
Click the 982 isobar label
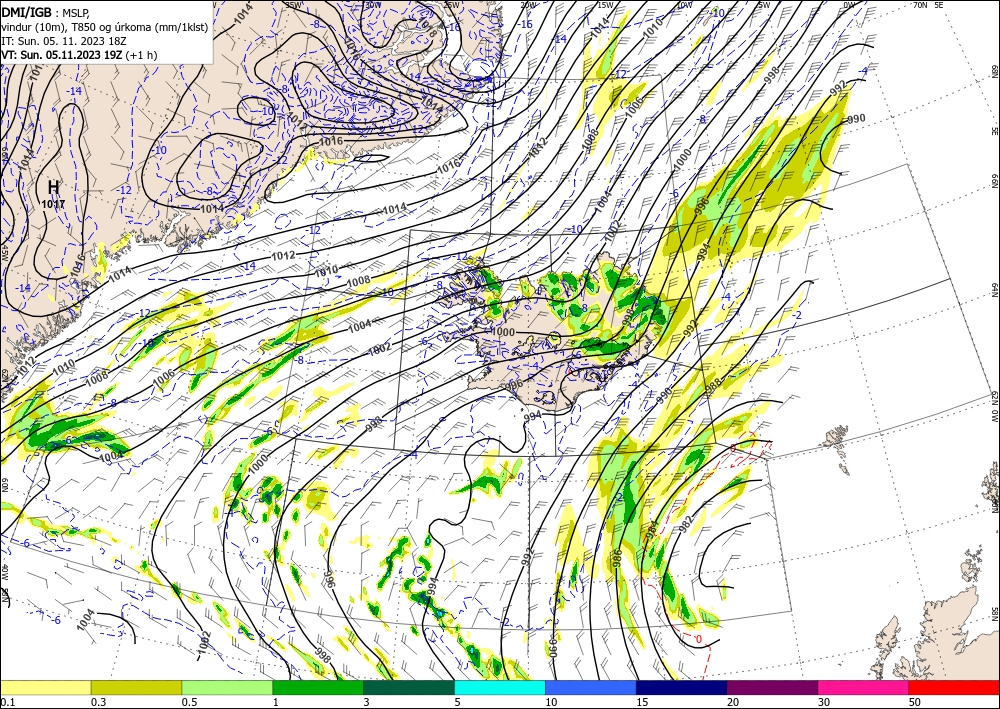click(x=686, y=523)
